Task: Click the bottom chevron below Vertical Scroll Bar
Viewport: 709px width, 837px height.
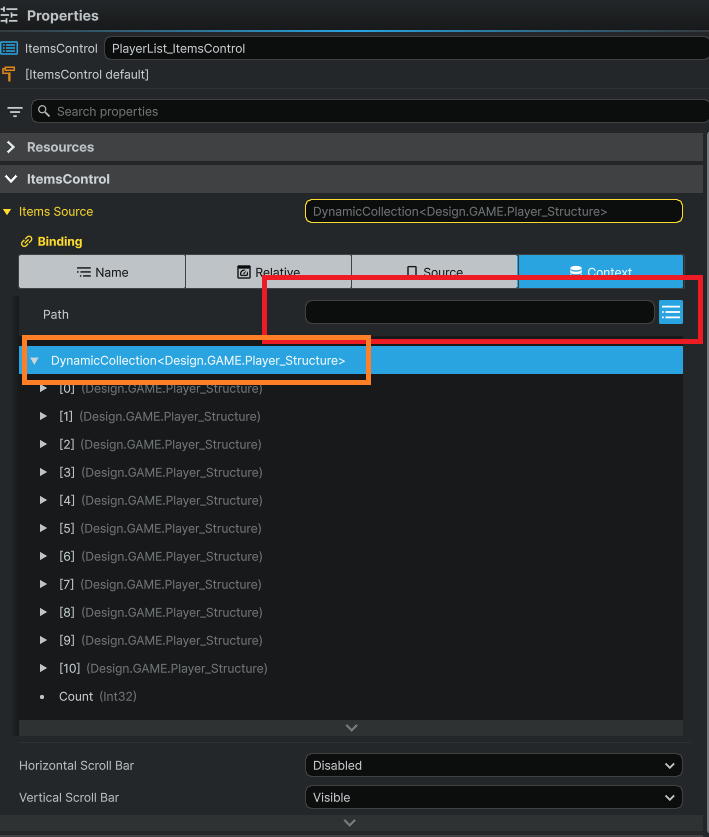Action: (350, 823)
